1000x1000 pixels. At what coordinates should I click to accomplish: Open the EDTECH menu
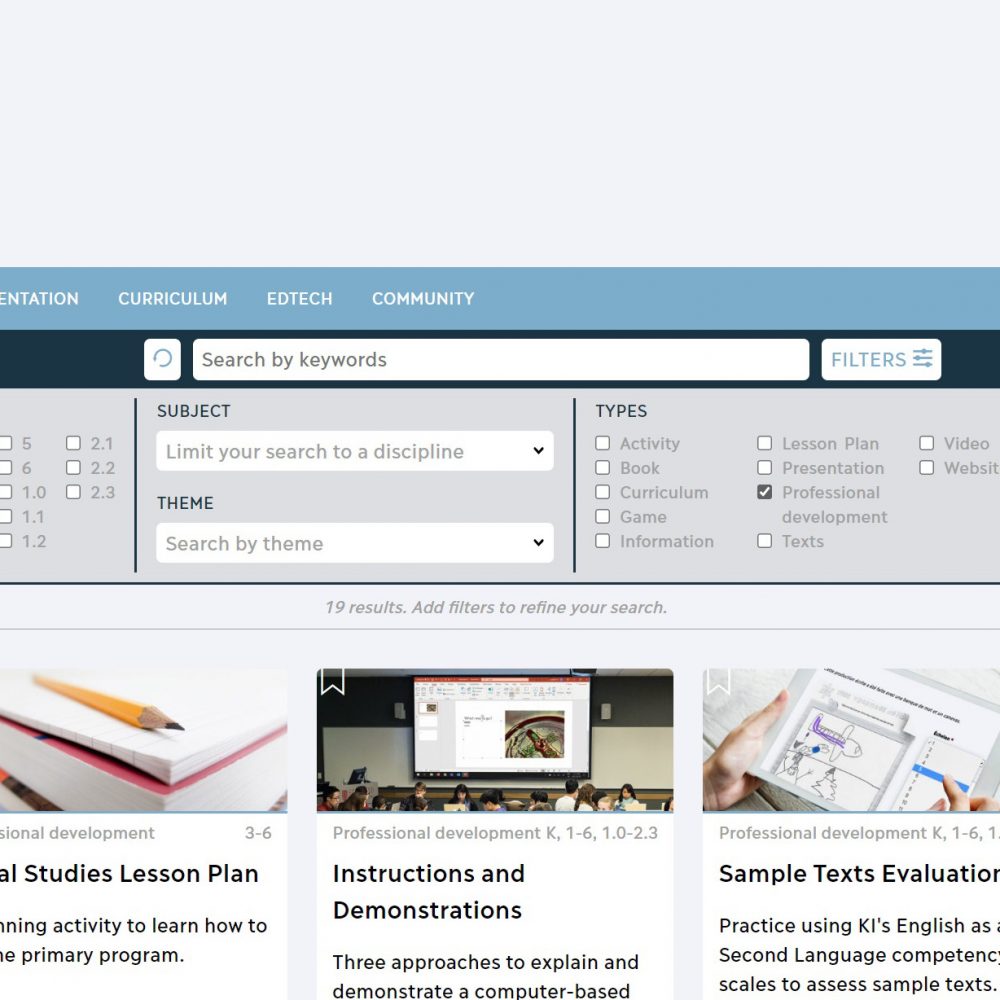click(x=299, y=298)
